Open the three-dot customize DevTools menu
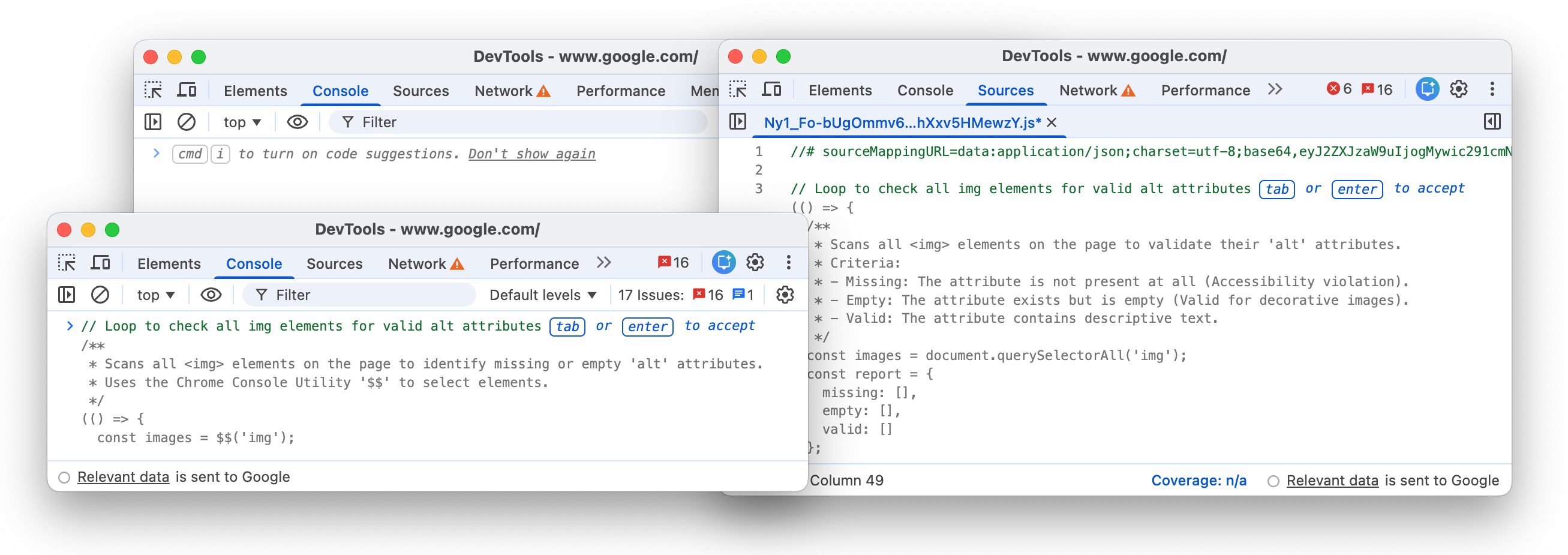This screenshot has width=1568, height=555. click(x=788, y=263)
